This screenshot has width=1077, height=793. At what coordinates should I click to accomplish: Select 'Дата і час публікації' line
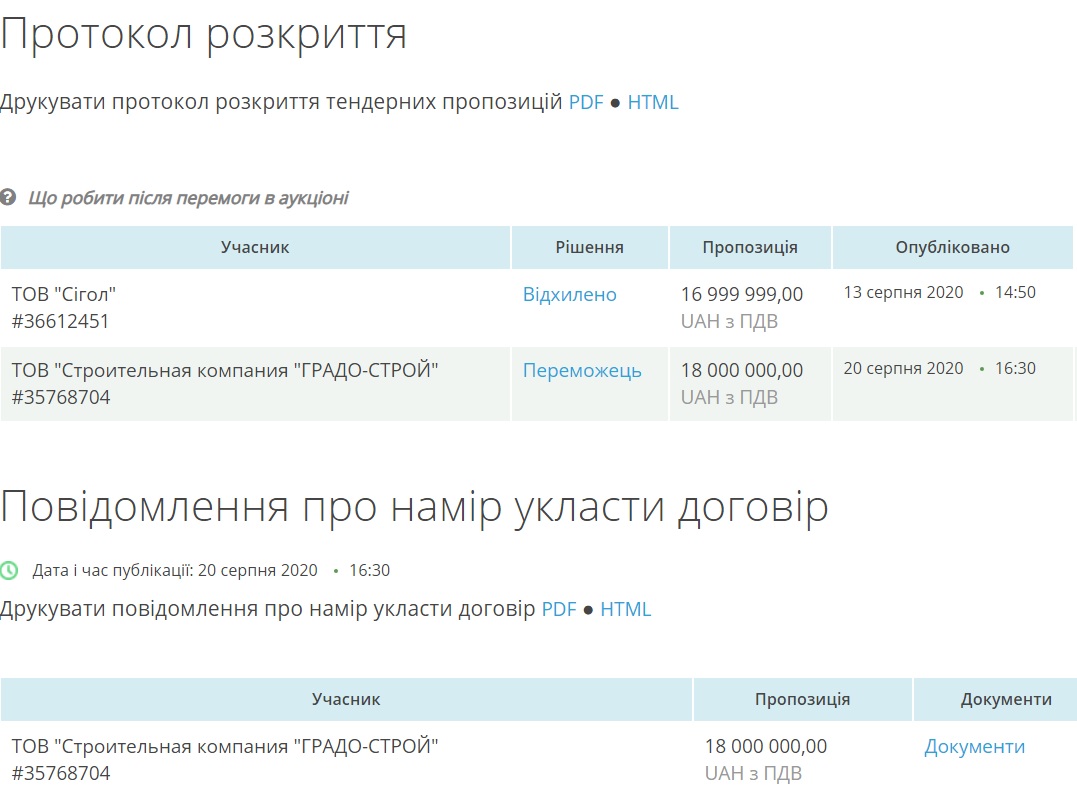pos(211,571)
